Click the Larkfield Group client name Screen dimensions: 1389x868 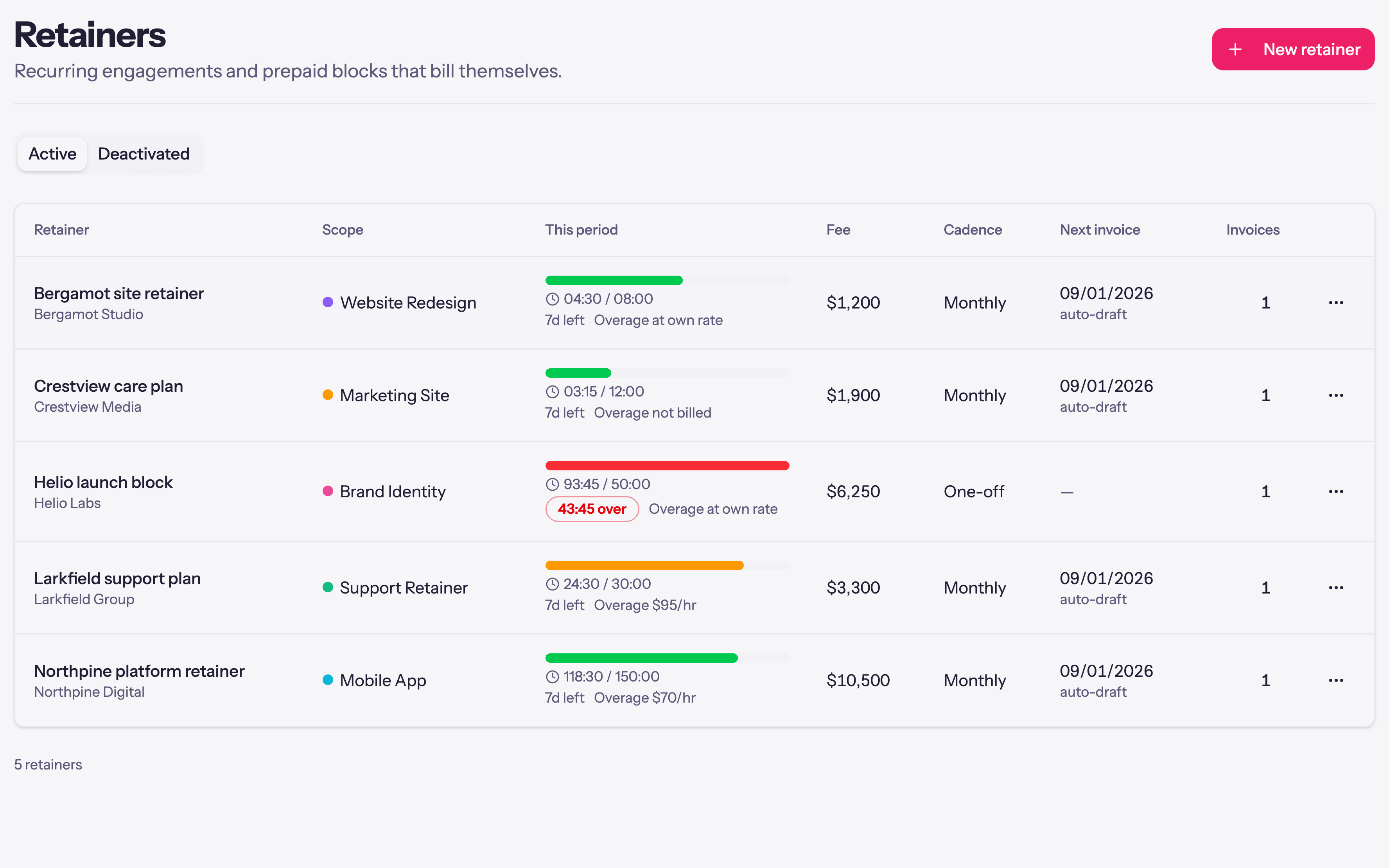click(84, 599)
